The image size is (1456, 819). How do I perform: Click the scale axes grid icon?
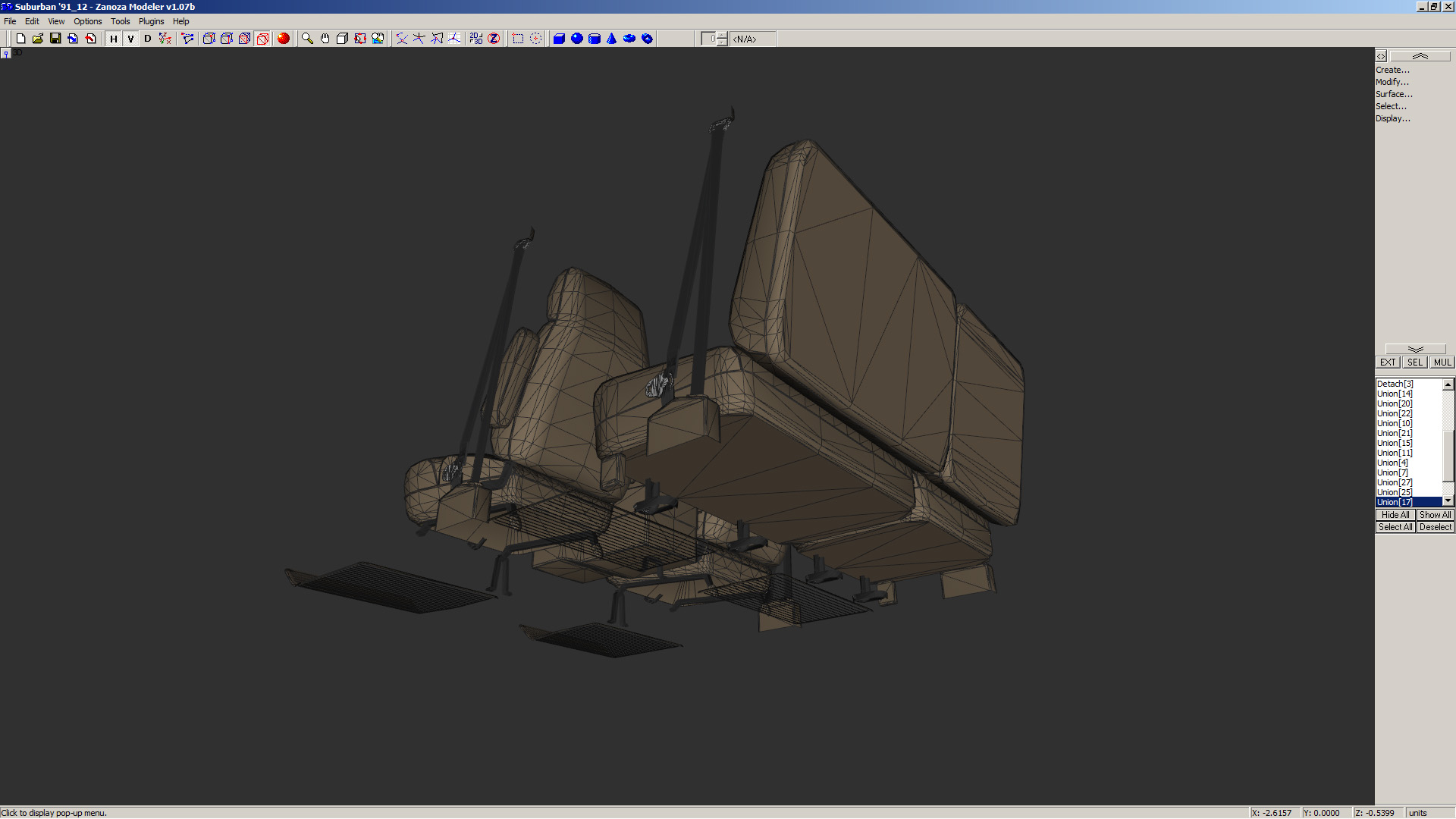coord(454,39)
